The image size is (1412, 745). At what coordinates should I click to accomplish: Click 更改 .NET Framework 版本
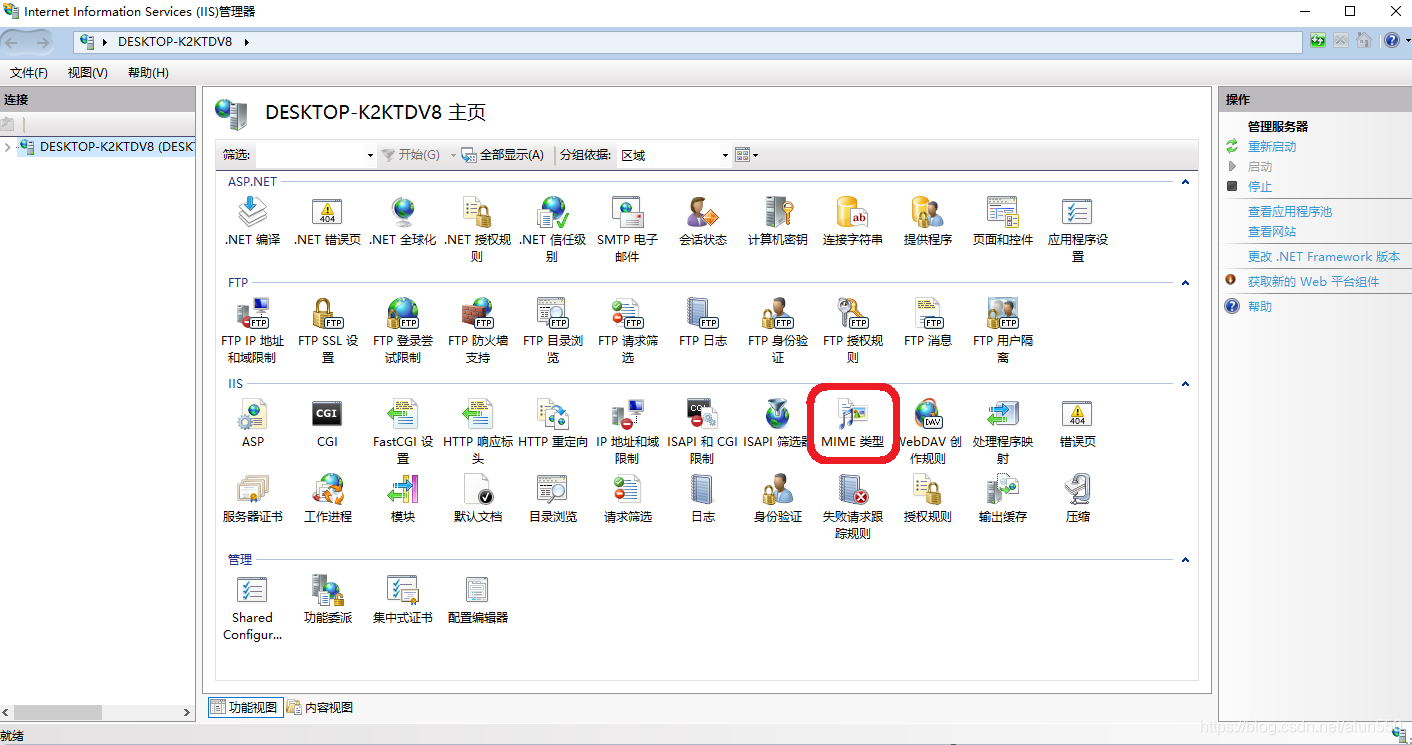[x=1324, y=257]
